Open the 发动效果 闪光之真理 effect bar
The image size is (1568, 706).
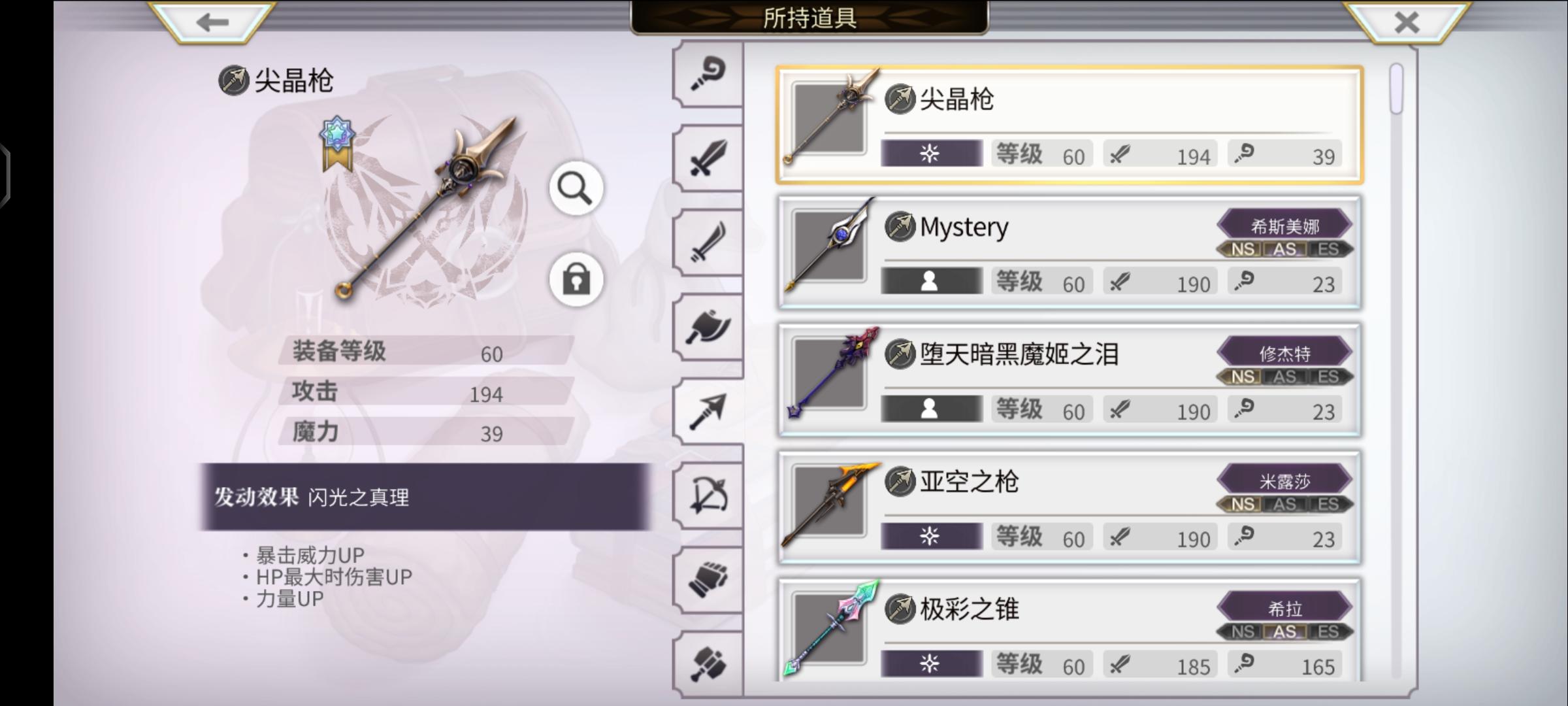[425, 497]
